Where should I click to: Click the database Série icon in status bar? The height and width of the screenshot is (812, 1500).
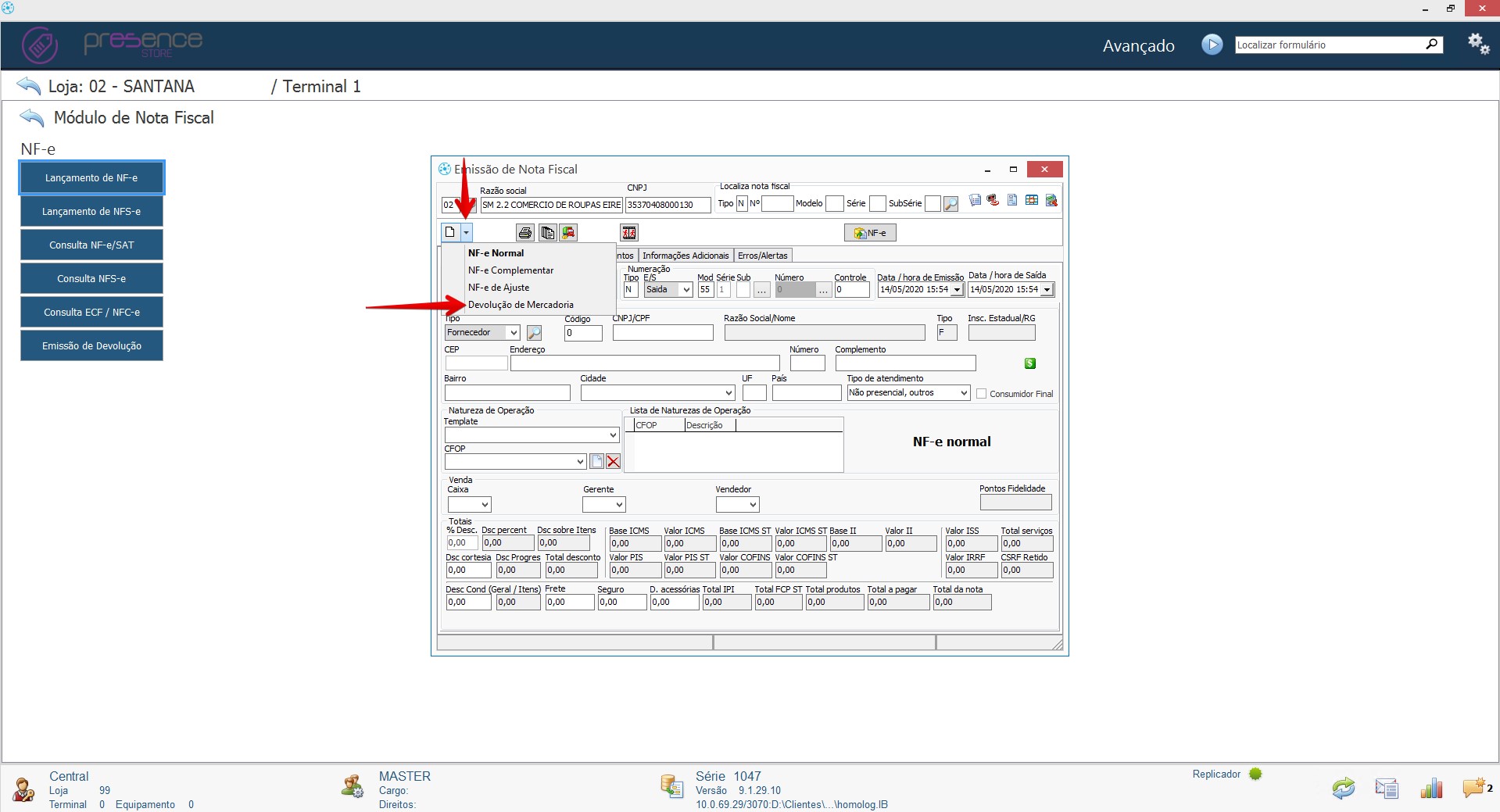[671, 786]
